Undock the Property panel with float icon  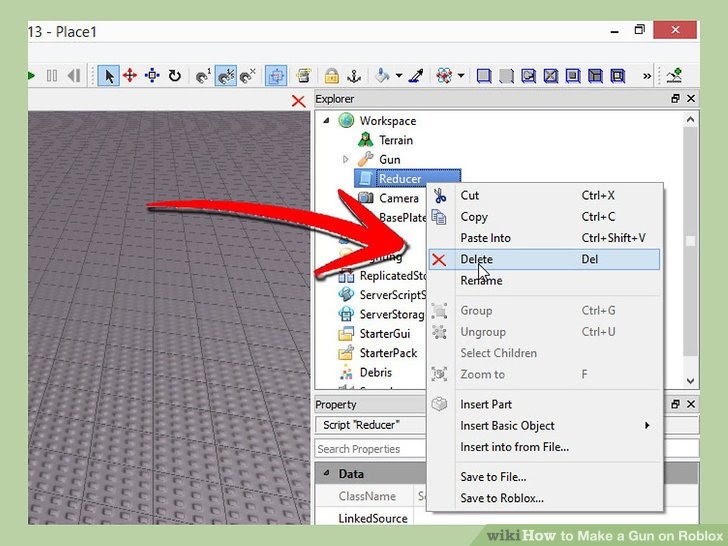click(x=676, y=404)
